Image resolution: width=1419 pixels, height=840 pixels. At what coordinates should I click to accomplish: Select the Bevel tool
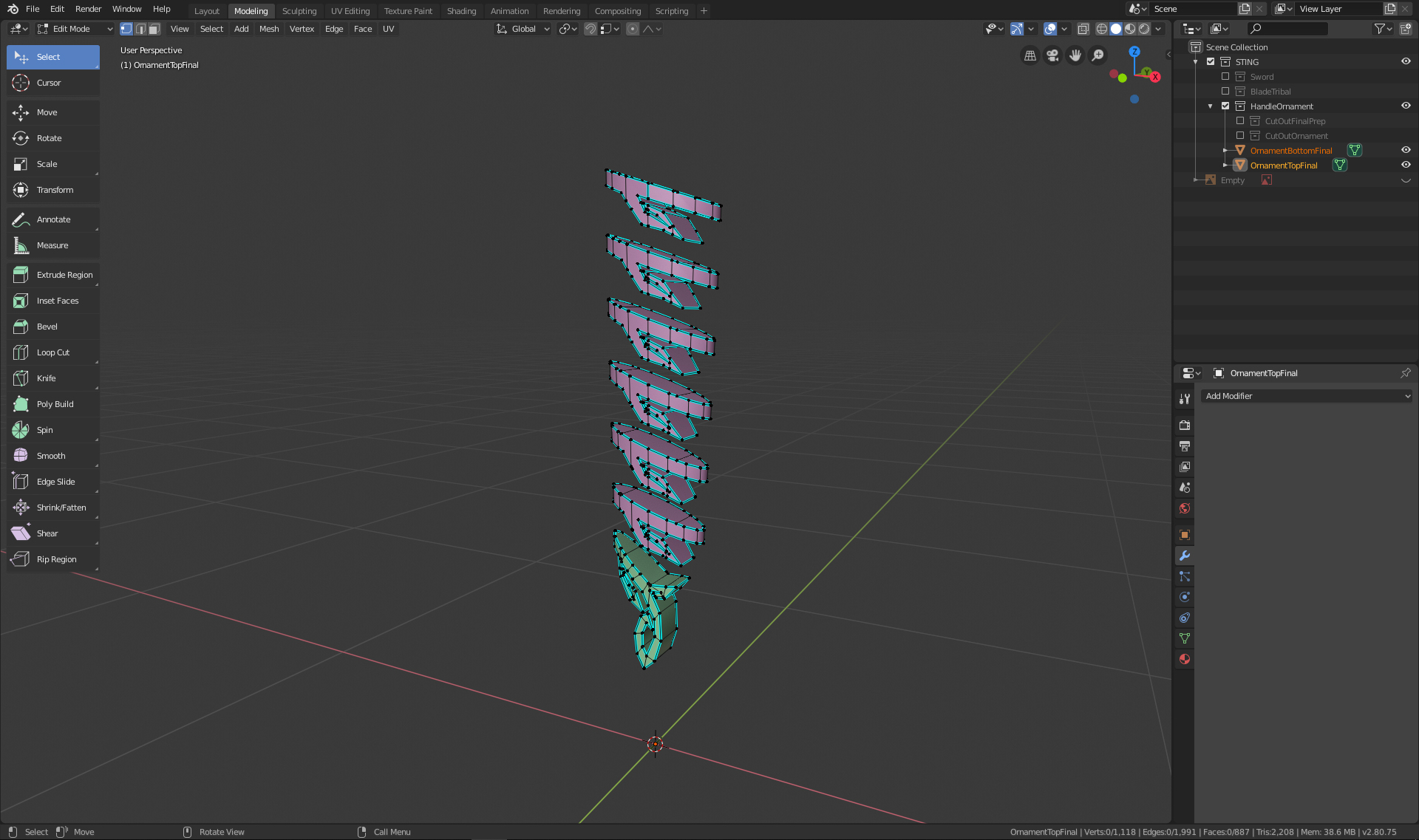pyautogui.click(x=47, y=327)
